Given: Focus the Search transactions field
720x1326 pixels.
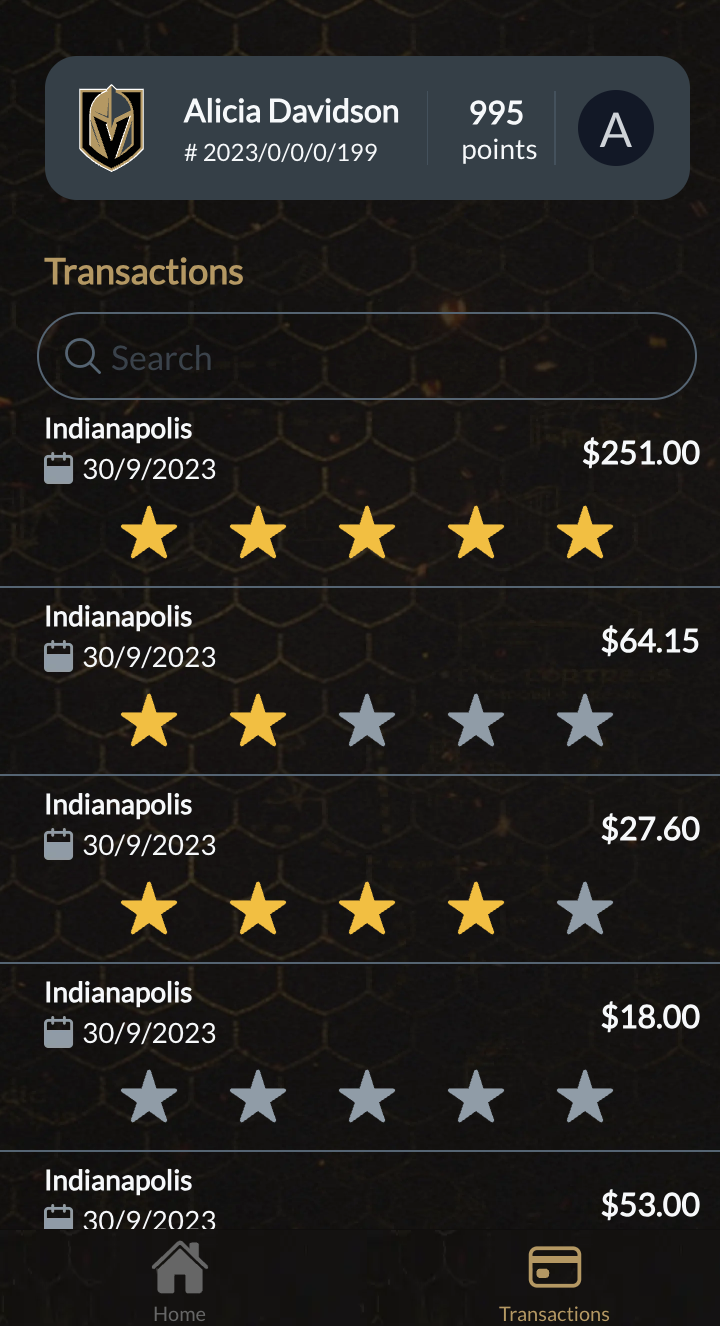Looking at the screenshot, I should 390,357.
